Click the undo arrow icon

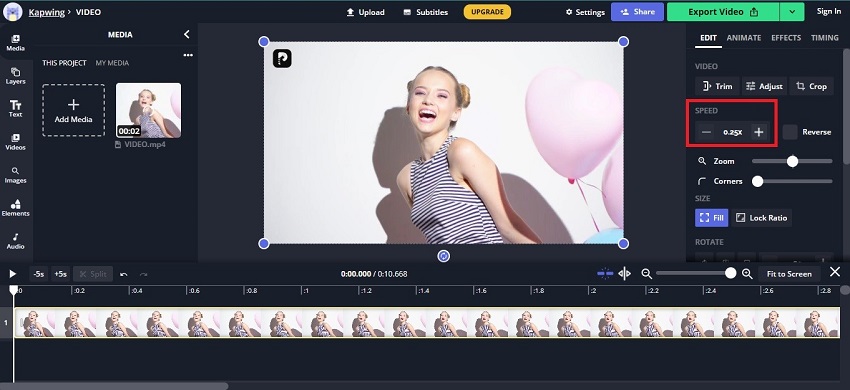point(124,274)
